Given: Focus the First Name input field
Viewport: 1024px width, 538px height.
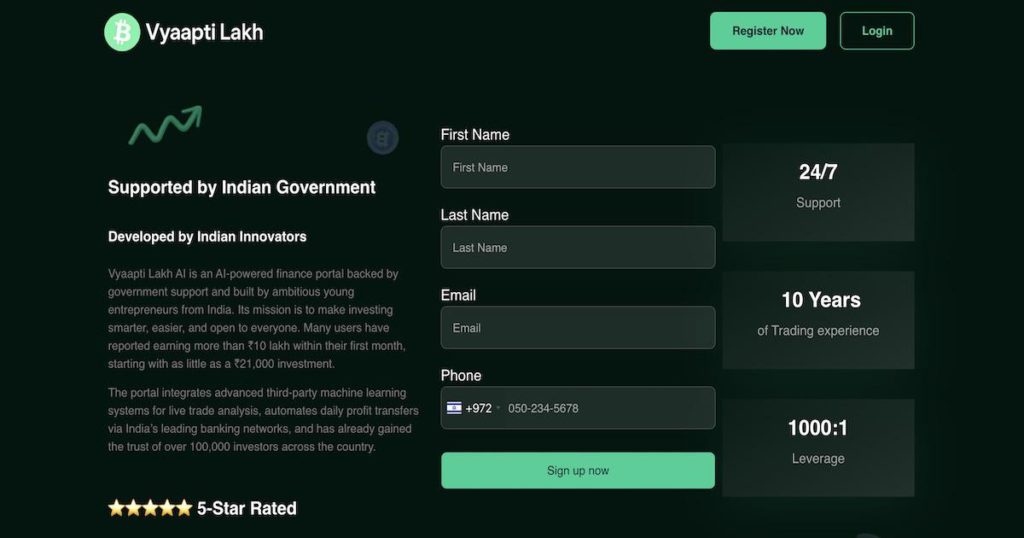Looking at the screenshot, I should [577, 167].
